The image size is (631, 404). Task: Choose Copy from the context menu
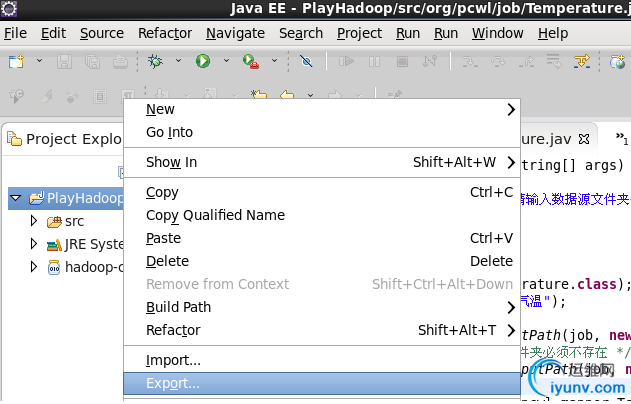[322, 192]
